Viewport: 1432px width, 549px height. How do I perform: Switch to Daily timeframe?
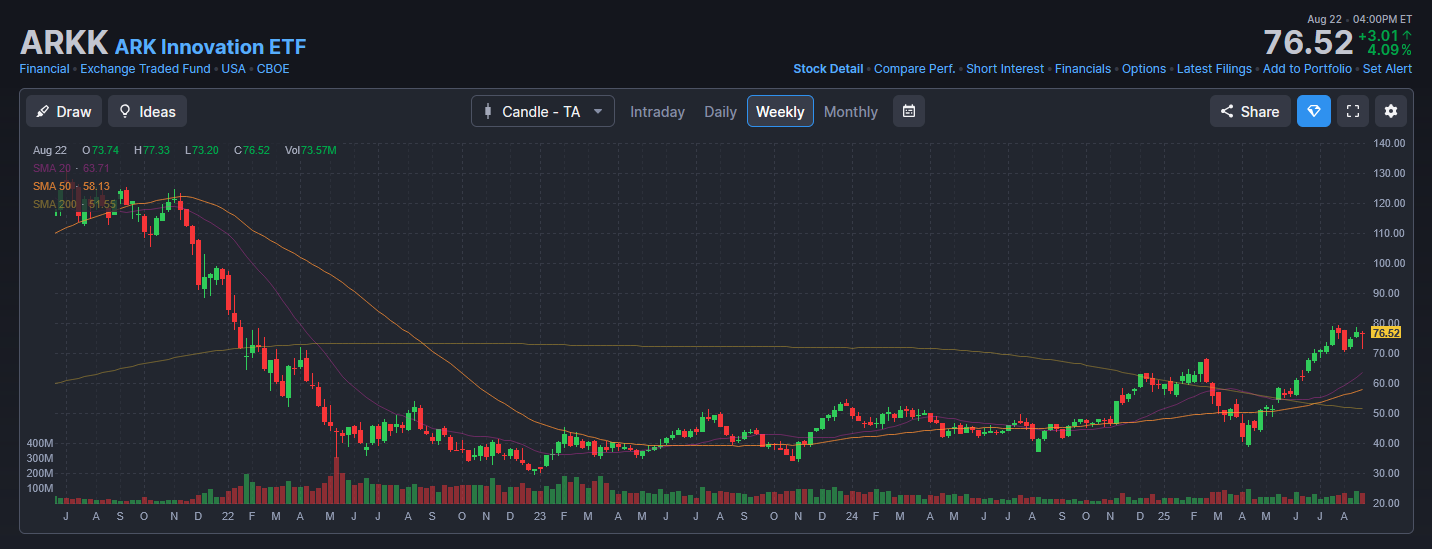coord(720,111)
